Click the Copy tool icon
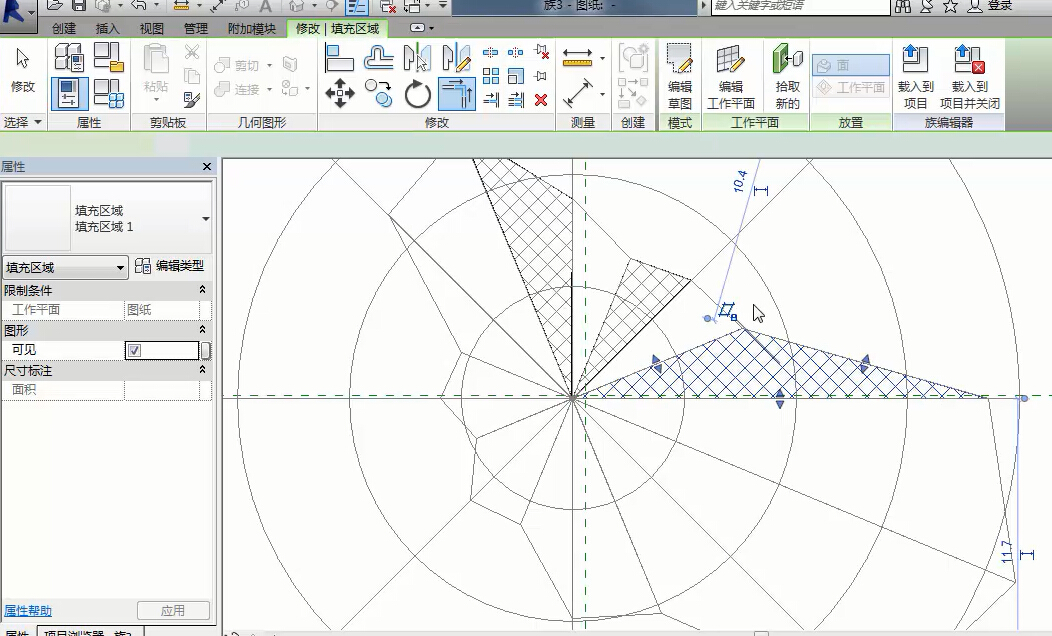The image size is (1052, 636). 379,95
